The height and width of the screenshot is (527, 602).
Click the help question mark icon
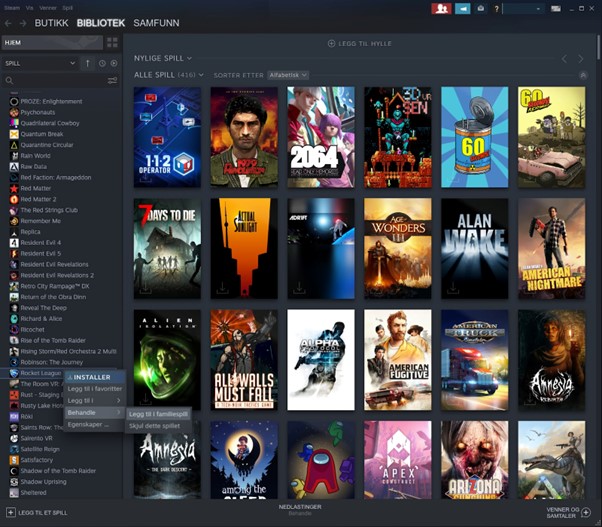pos(496,8)
